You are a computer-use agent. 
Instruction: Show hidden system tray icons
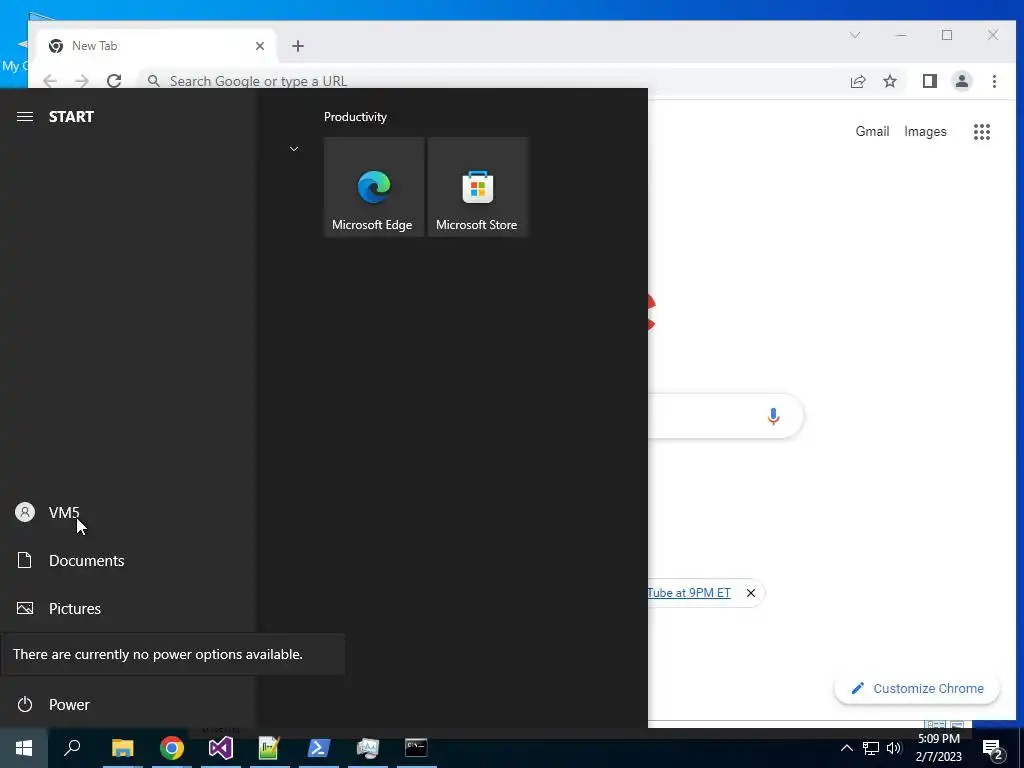coord(846,748)
